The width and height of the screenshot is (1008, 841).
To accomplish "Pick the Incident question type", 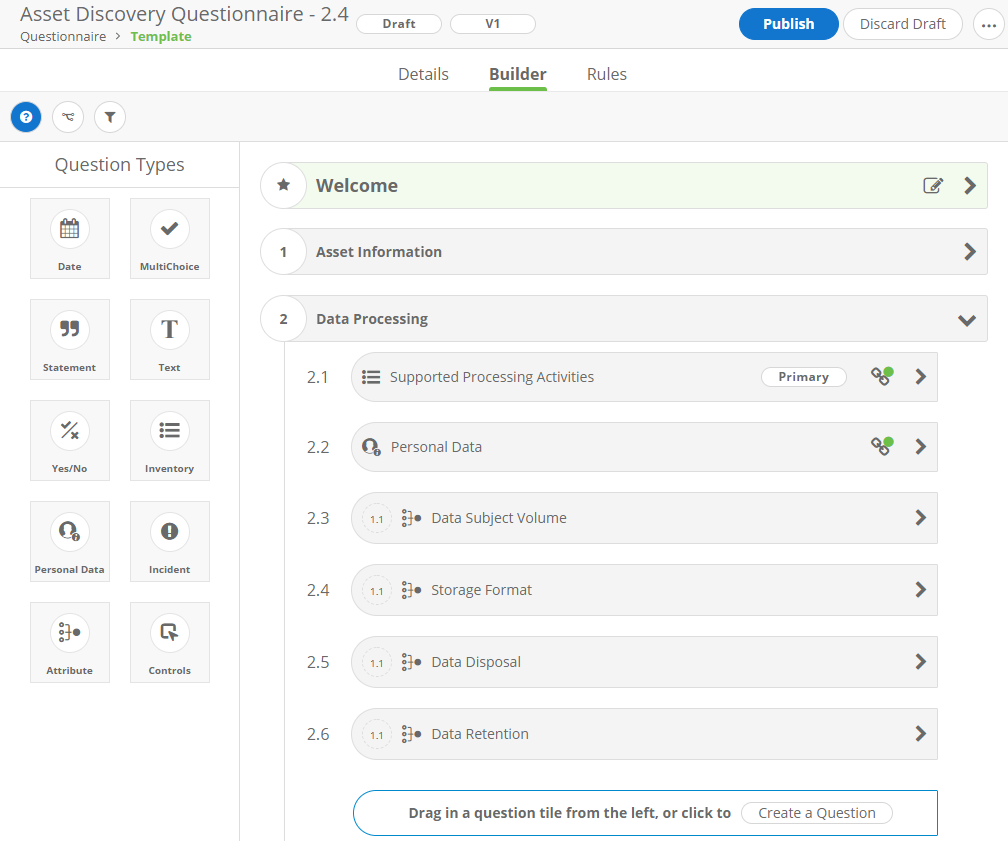I will coord(169,541).
